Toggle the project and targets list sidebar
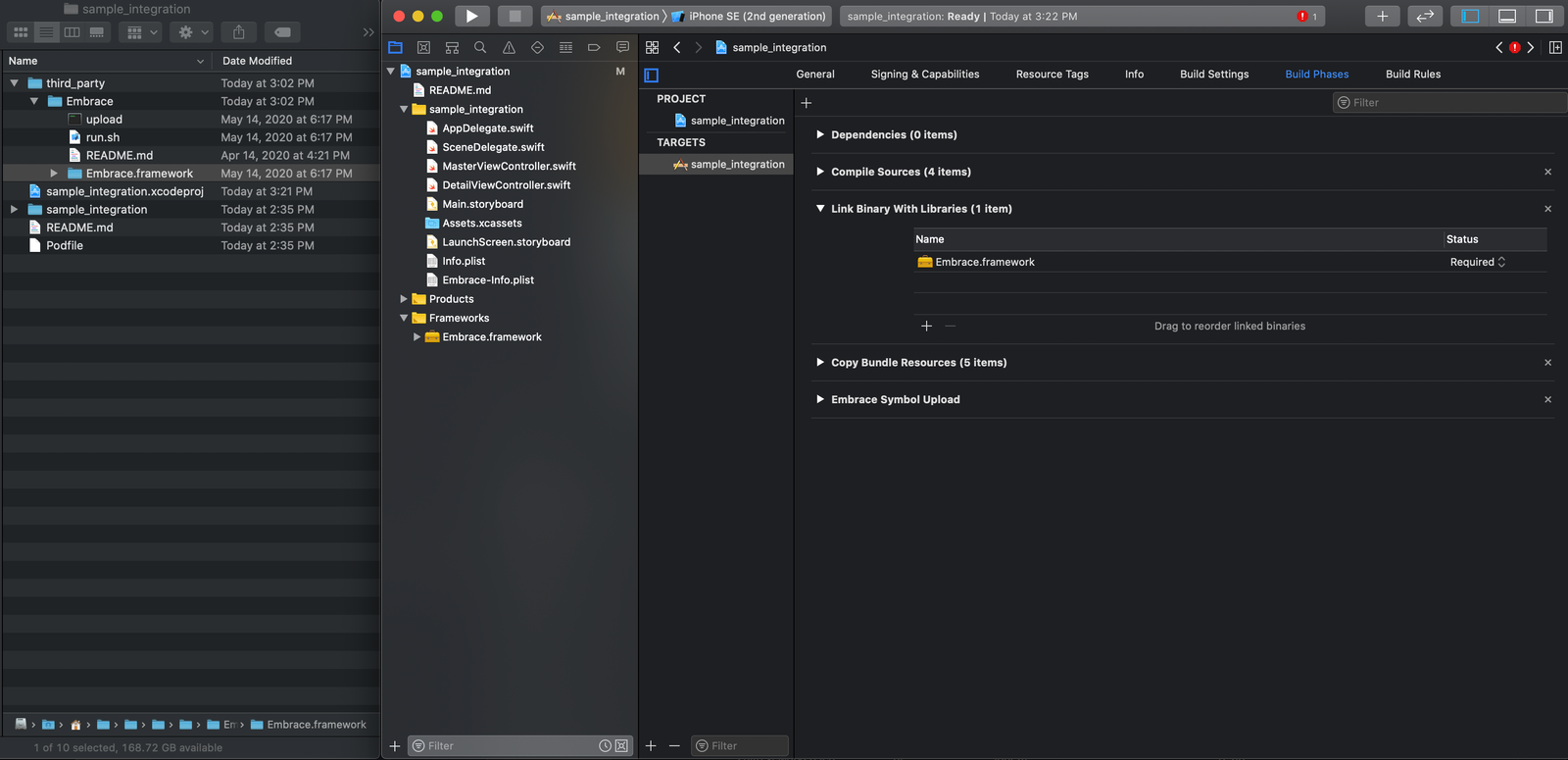The height and width of the screenshot is (760, 1568). click(x=652, y=76)
